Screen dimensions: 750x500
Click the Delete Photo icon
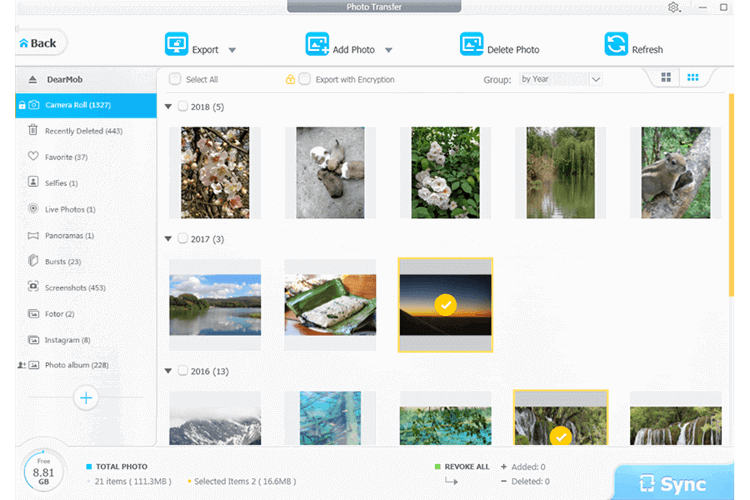(x=471, y=45)
